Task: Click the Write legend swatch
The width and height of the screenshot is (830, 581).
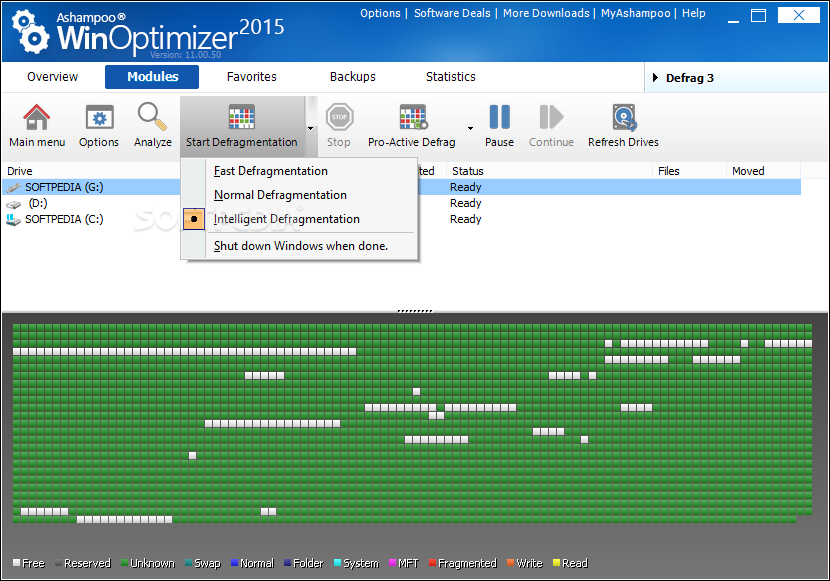Action: tap(510, 562)
